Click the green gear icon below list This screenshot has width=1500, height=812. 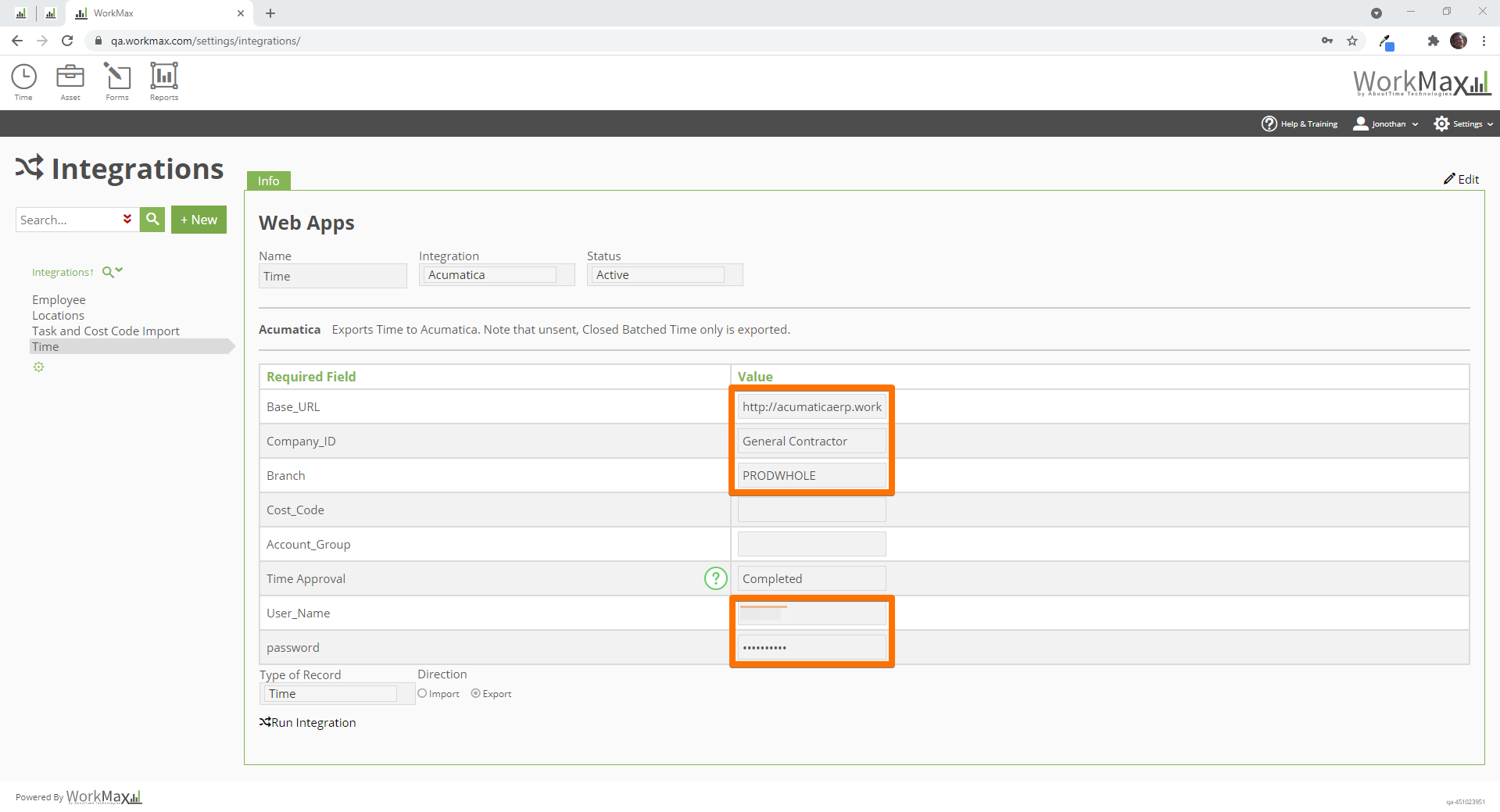pos(38,367)
